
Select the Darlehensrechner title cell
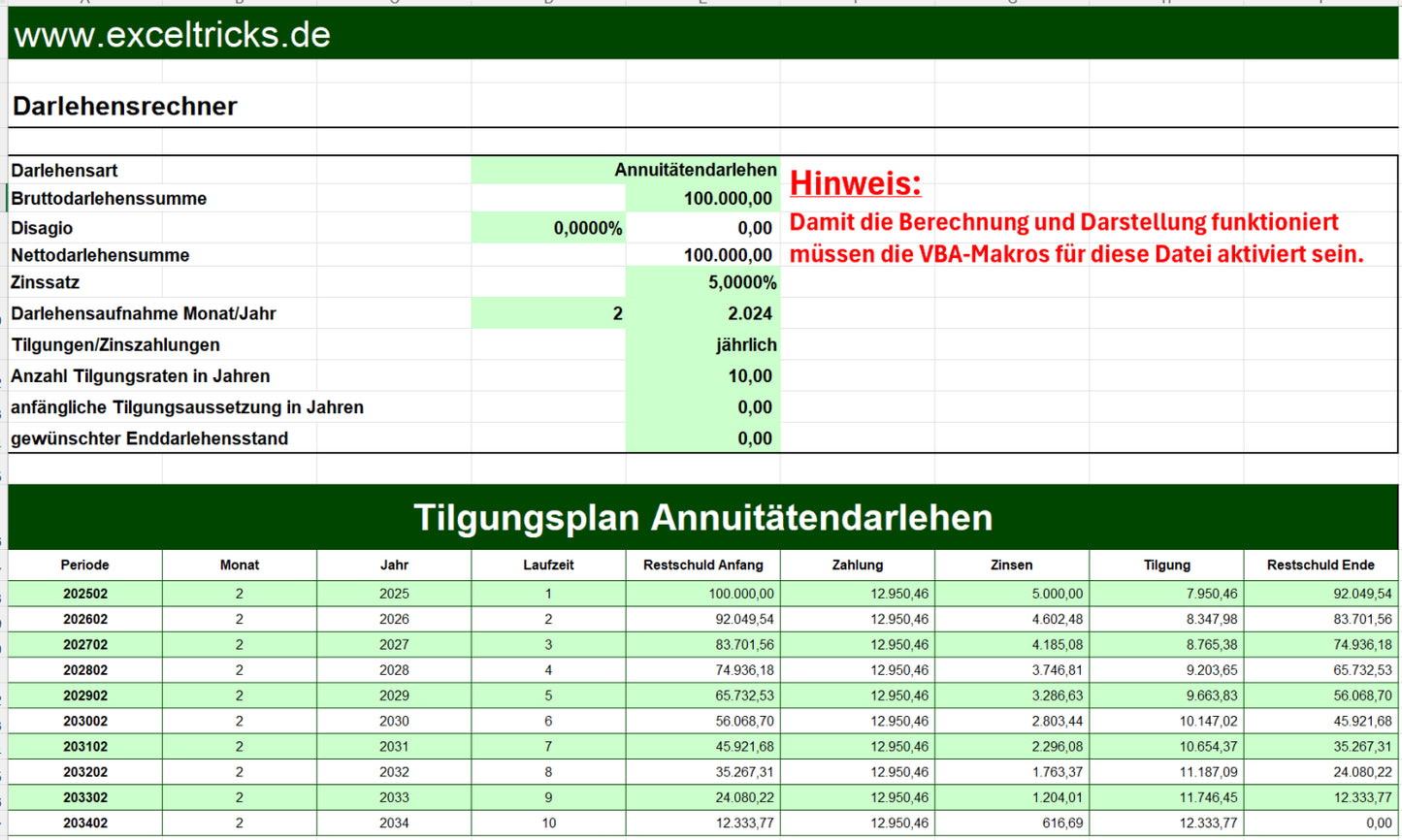[x=125, y=106]
